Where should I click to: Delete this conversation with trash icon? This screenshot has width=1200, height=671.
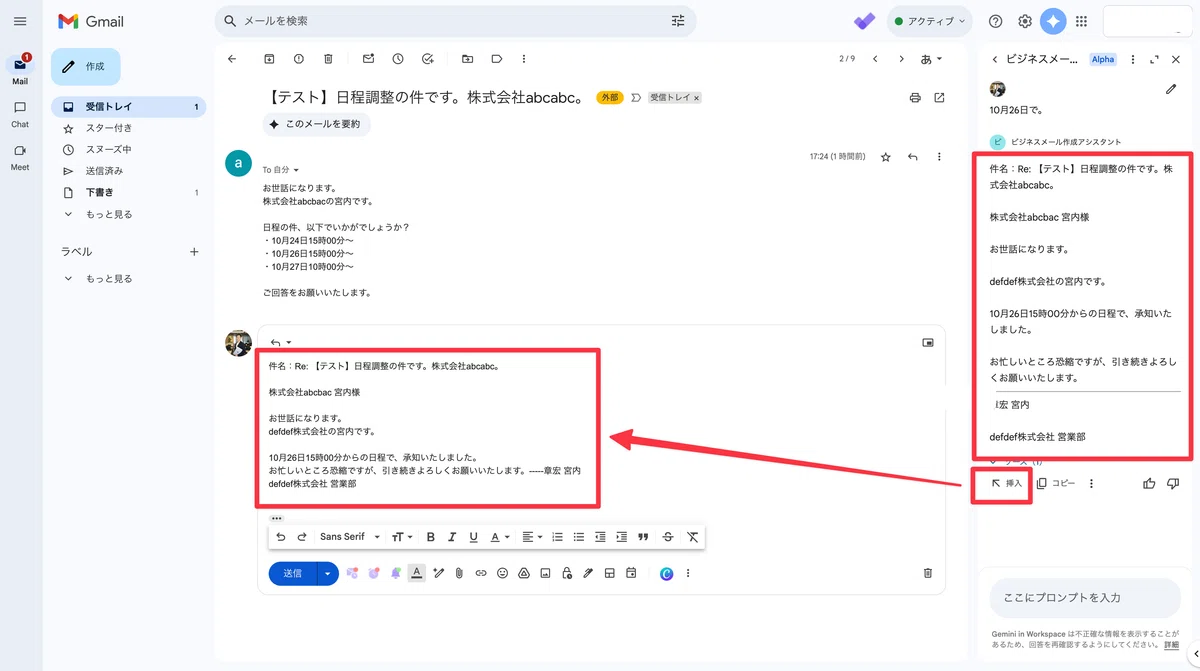click(327, 59)
